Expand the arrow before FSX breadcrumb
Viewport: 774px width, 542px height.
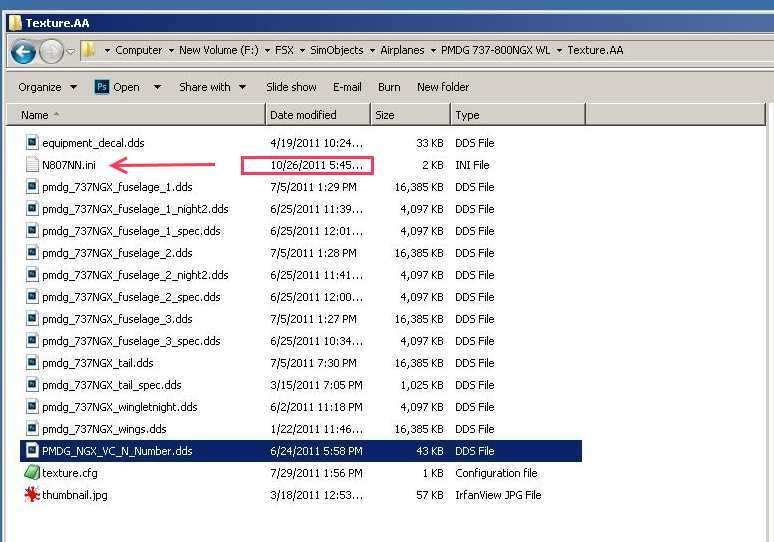[x=267, y=50]
